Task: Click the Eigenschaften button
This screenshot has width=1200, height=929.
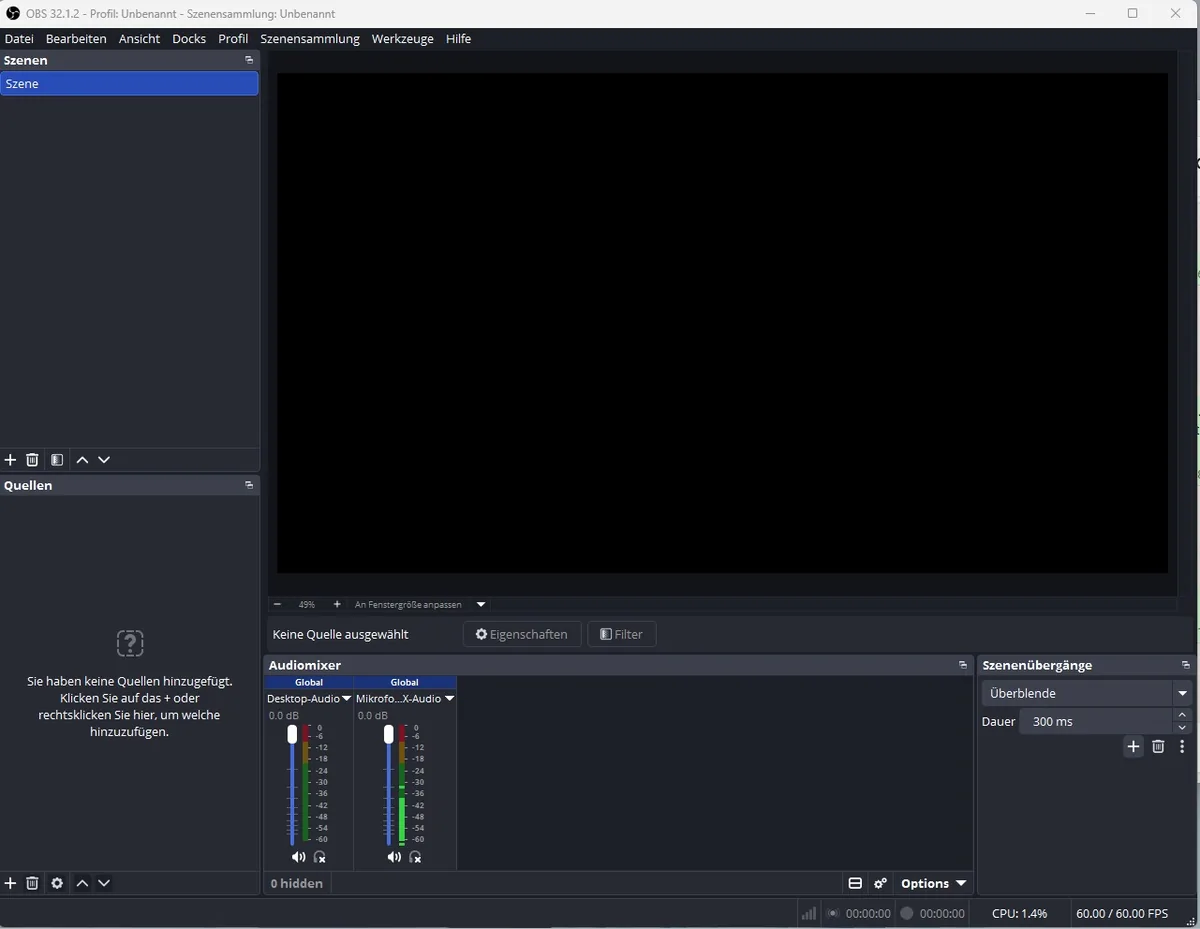Action: click(x=521, y=634)
